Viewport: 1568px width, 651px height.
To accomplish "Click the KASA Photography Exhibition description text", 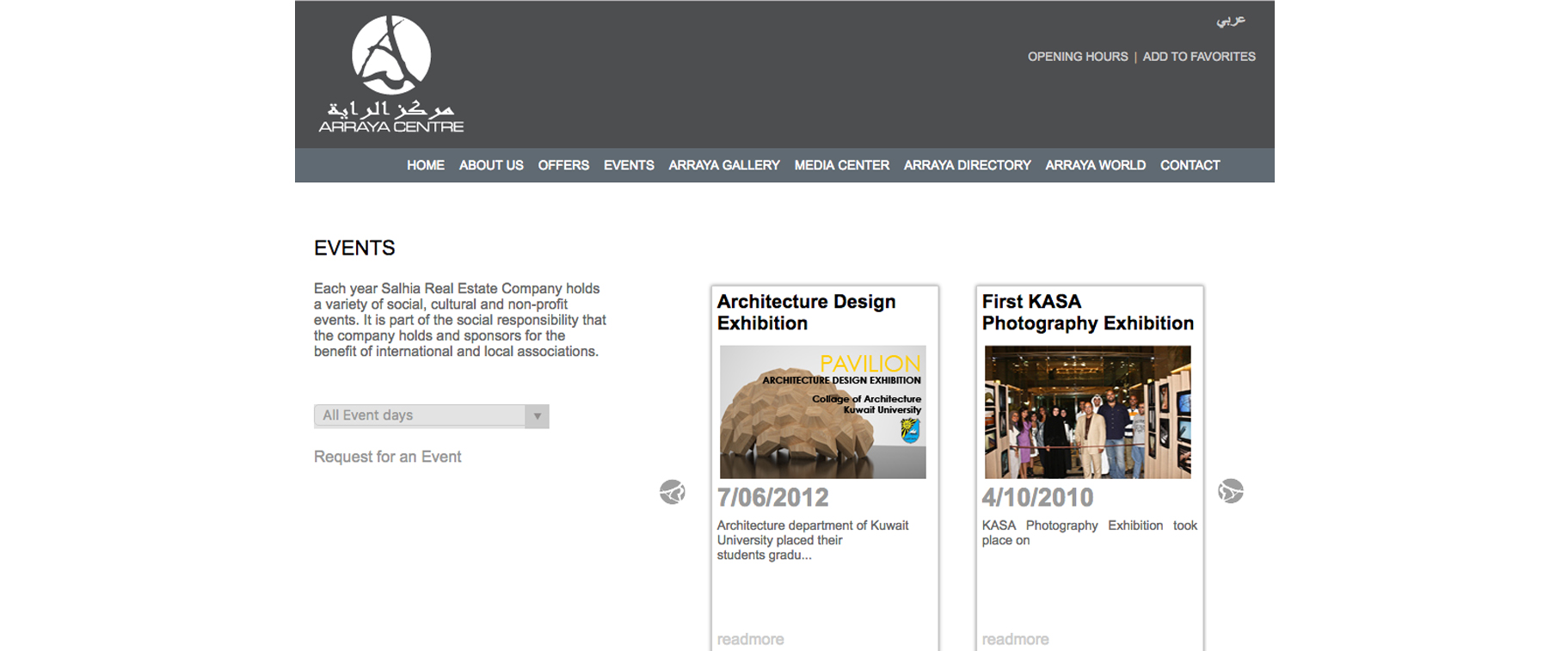I will 1090,532.
